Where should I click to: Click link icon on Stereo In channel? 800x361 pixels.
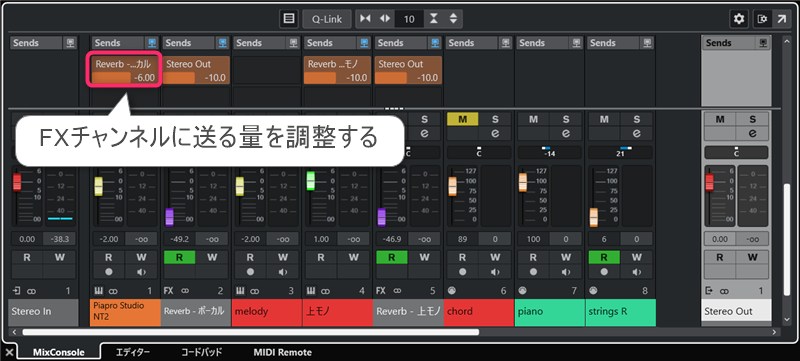coord(32,291)
